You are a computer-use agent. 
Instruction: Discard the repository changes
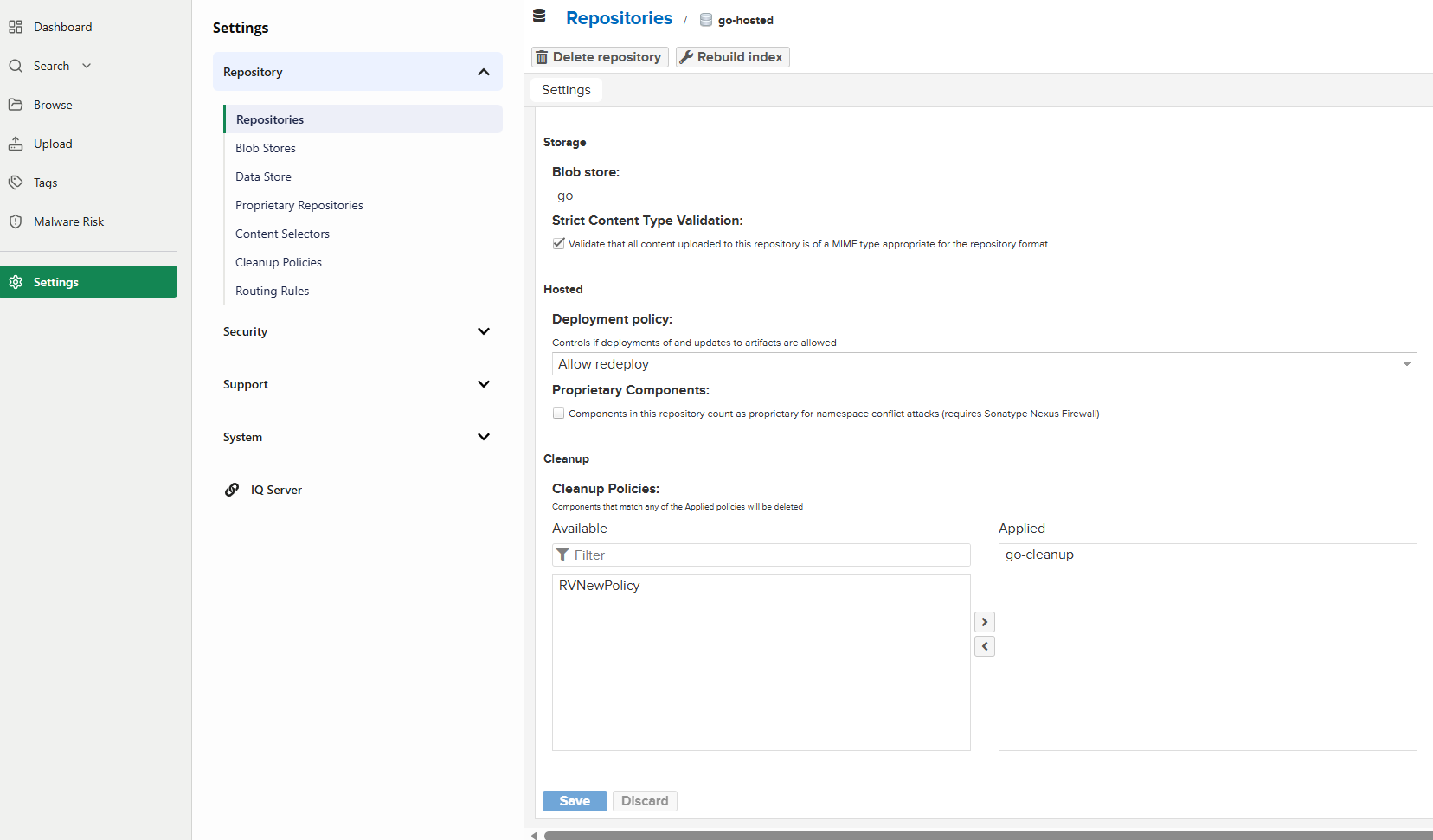pyautogui.click(x=645, y=801)
